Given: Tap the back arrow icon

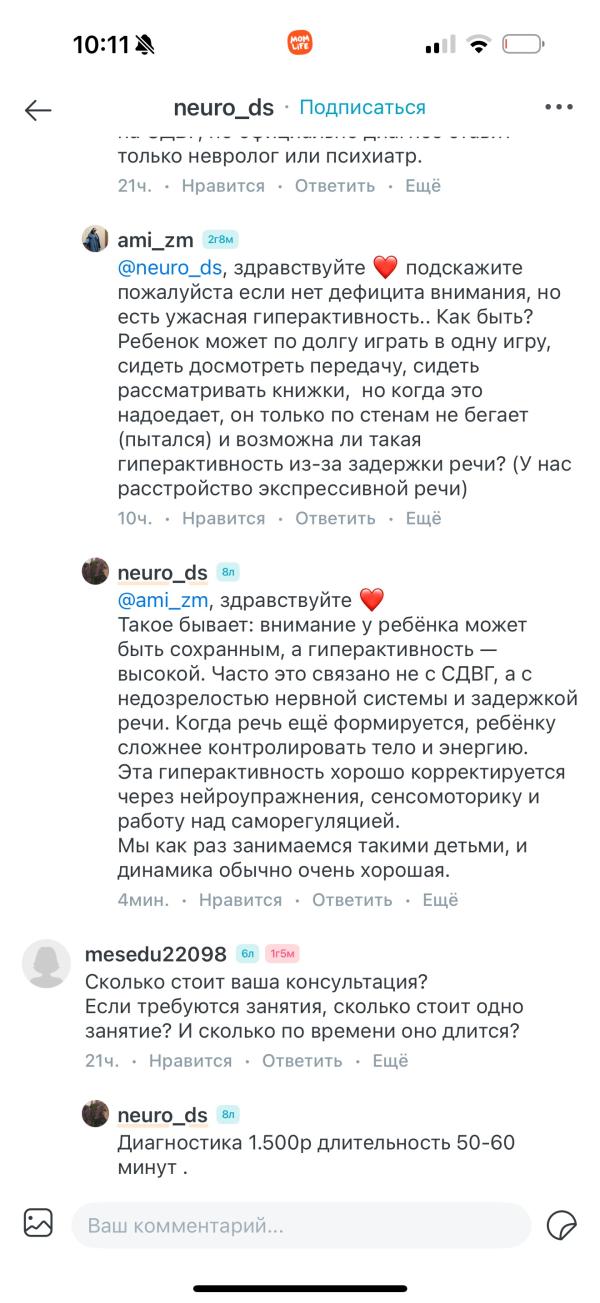Looking at the screenshot, I should click(38, 109).
